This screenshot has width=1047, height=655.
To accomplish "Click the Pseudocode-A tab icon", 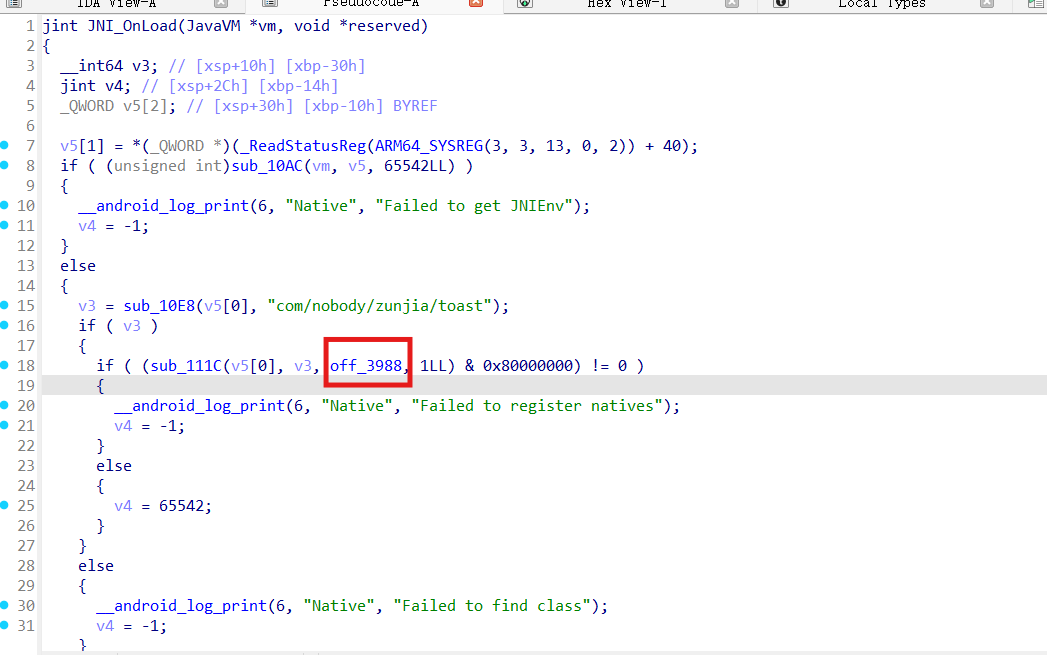I will point(269,4).
